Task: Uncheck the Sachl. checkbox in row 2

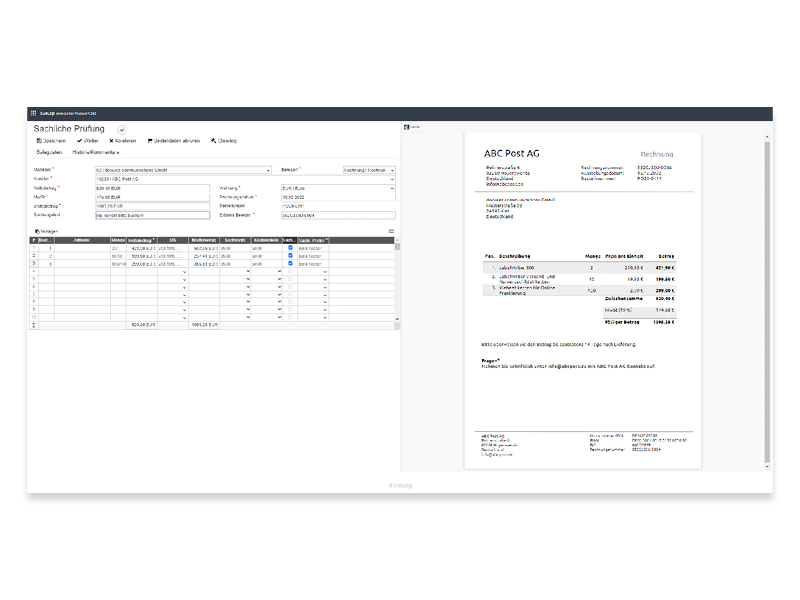Action: 290,256
